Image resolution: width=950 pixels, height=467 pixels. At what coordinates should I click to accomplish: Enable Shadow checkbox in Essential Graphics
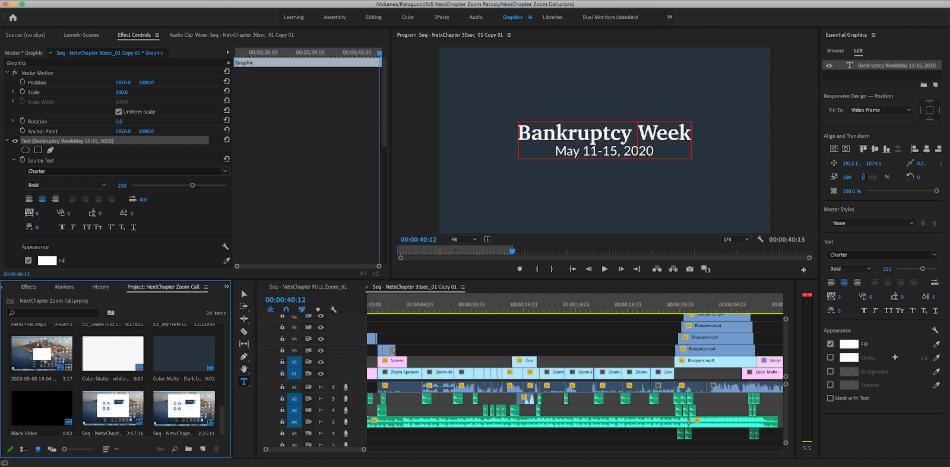tap(830, 385)
